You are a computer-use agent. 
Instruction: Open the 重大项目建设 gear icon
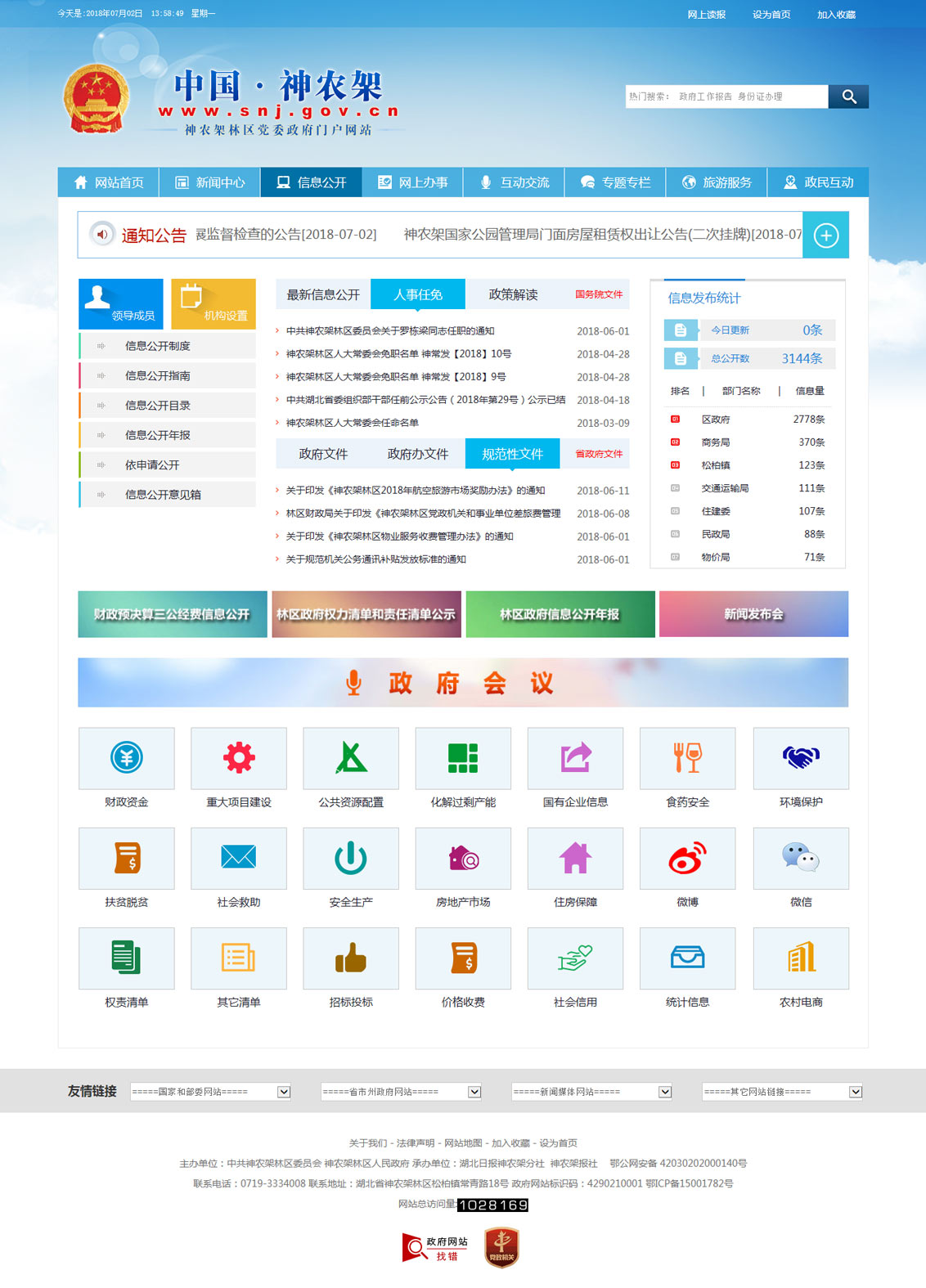(239, 758)
